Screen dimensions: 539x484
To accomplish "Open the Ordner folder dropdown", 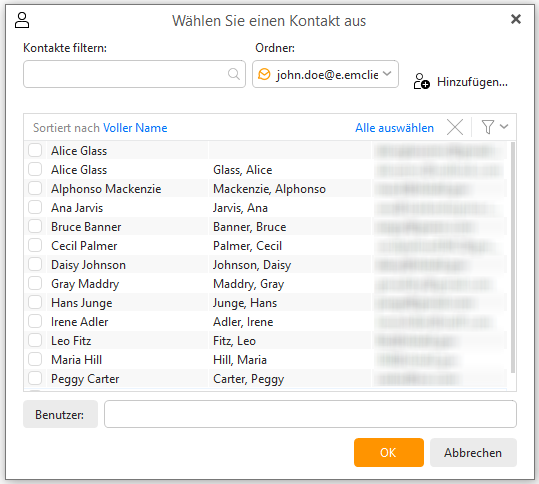I will click(325, 74).
